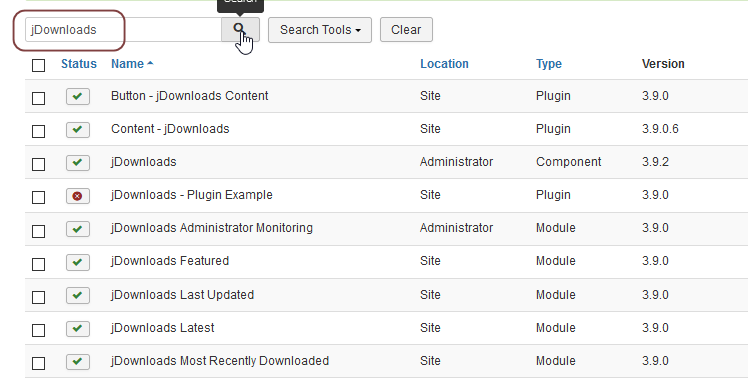This screenshot has width=748, height=382.
Task: Select jDownloads Last Updated checkbox
Action: (39, 297)
